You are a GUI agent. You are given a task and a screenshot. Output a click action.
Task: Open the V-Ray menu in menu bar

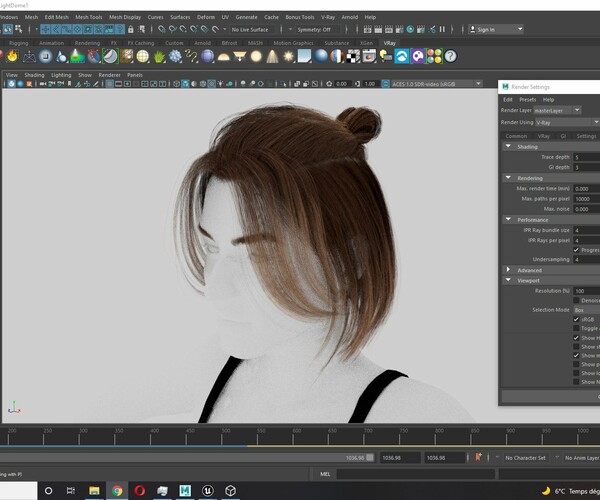(328, 17)
